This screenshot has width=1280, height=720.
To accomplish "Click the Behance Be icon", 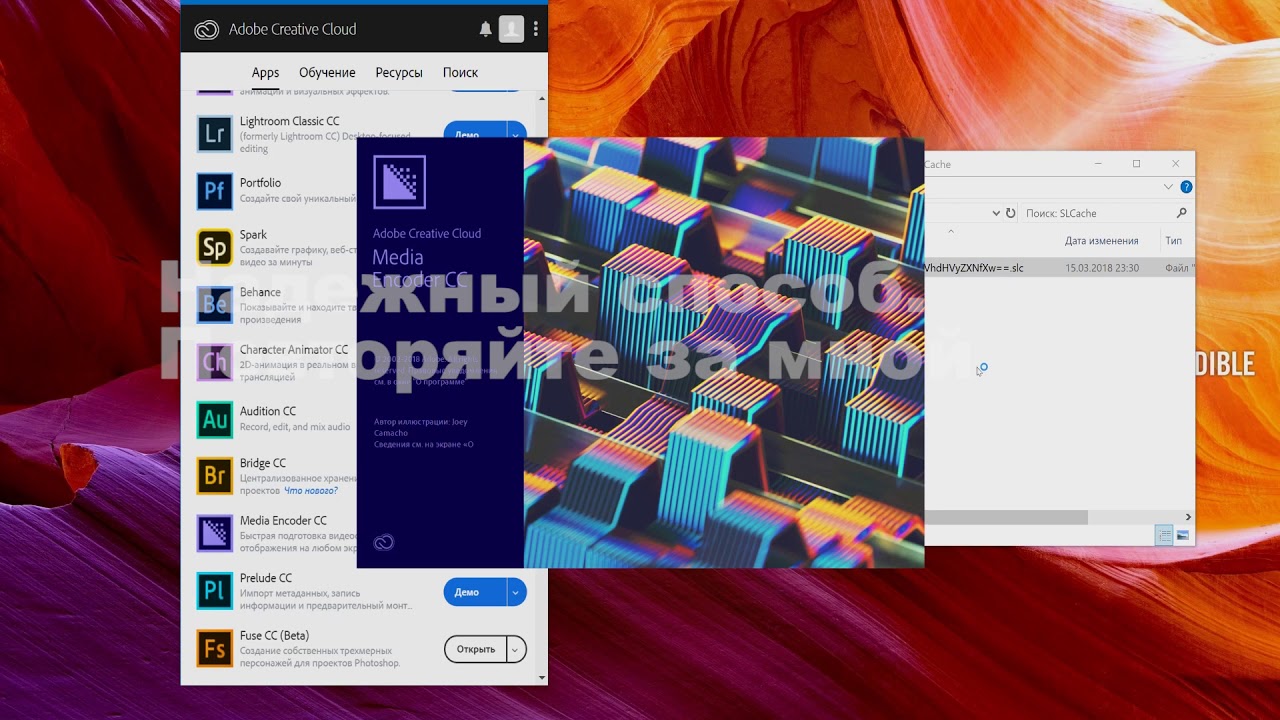I will click(215, 305).
